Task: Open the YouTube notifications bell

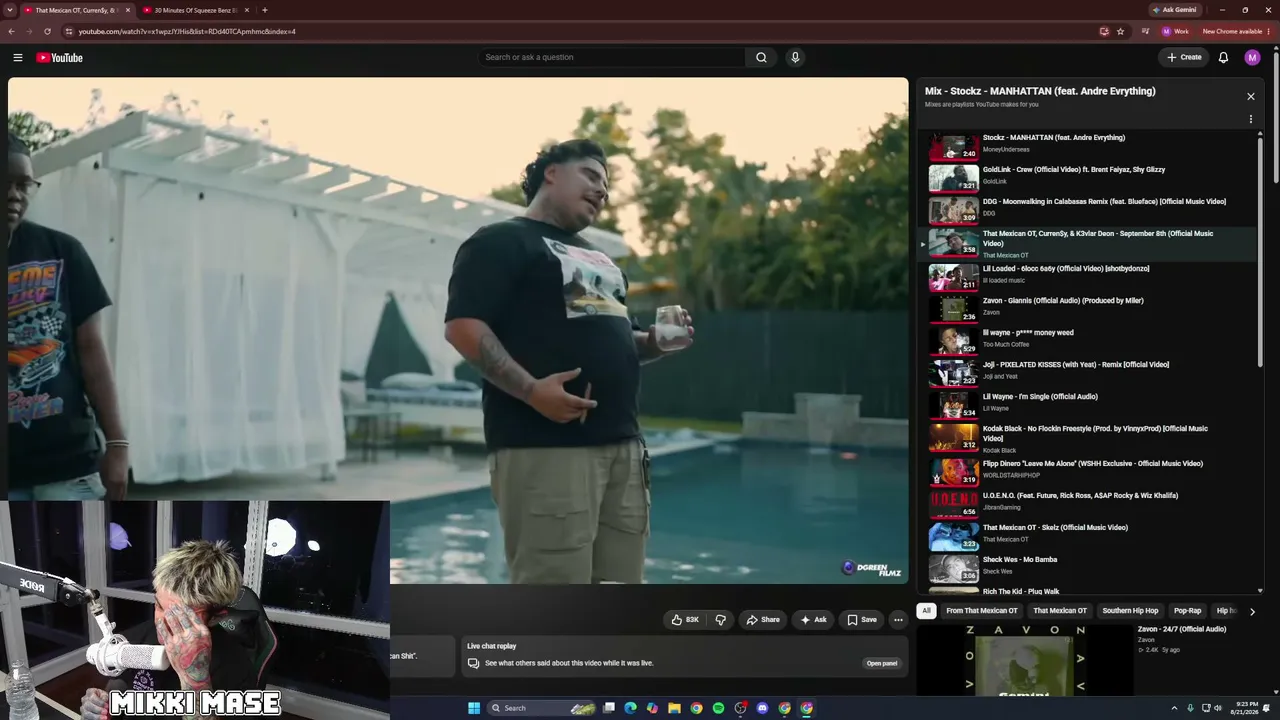Action: 1223,57
